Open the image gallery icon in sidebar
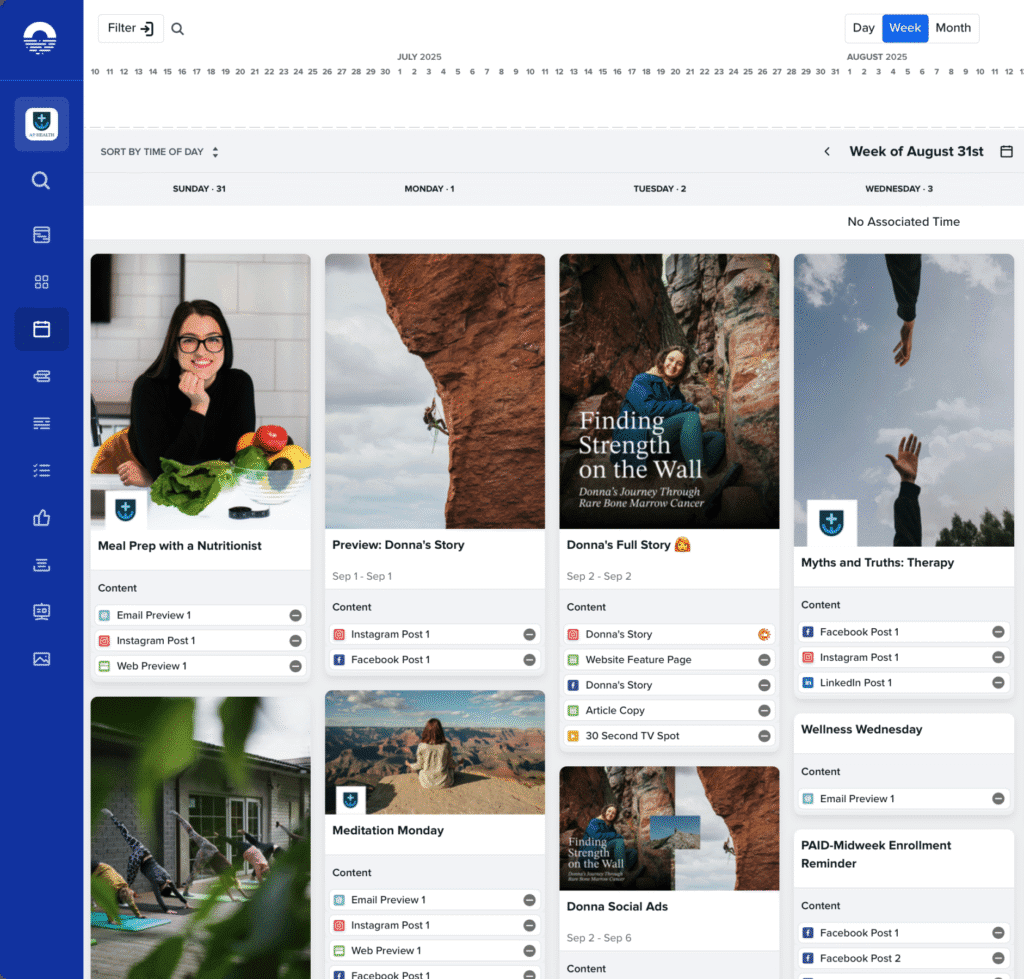Viewport: 1024px width, 979px height. [41, 659]
